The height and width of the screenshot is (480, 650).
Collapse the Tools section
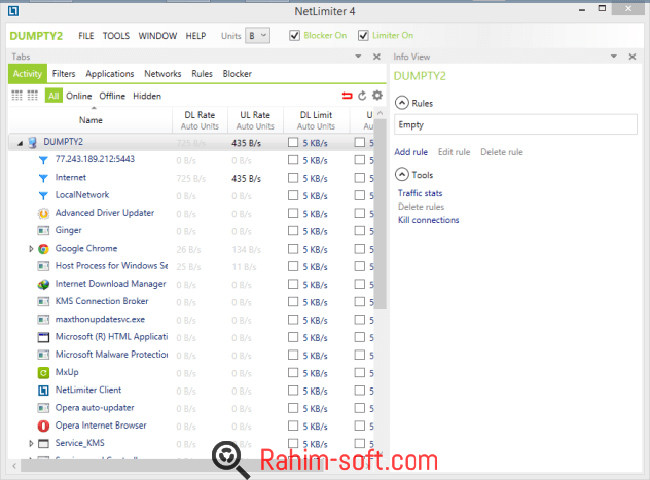pos(402,175)
